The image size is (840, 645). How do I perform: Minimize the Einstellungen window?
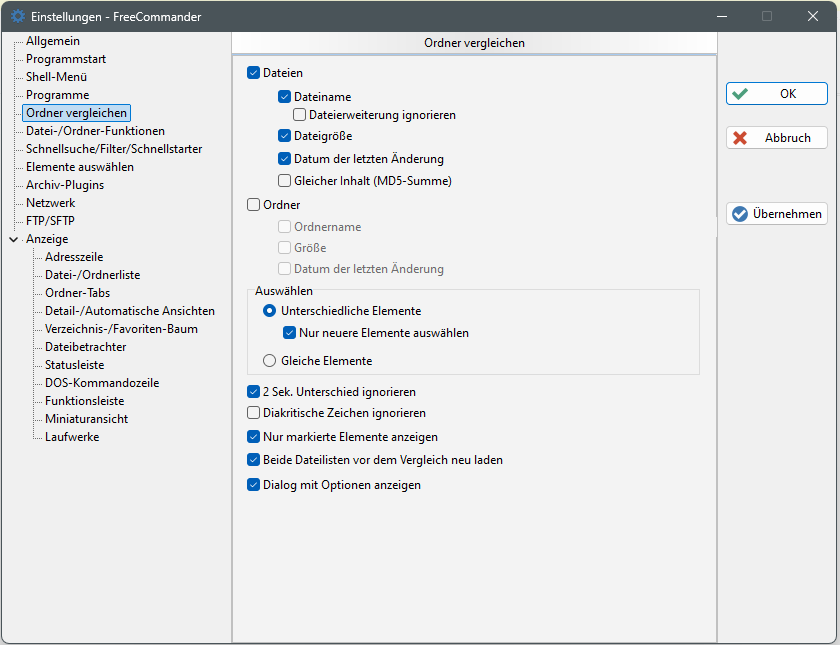722,16
